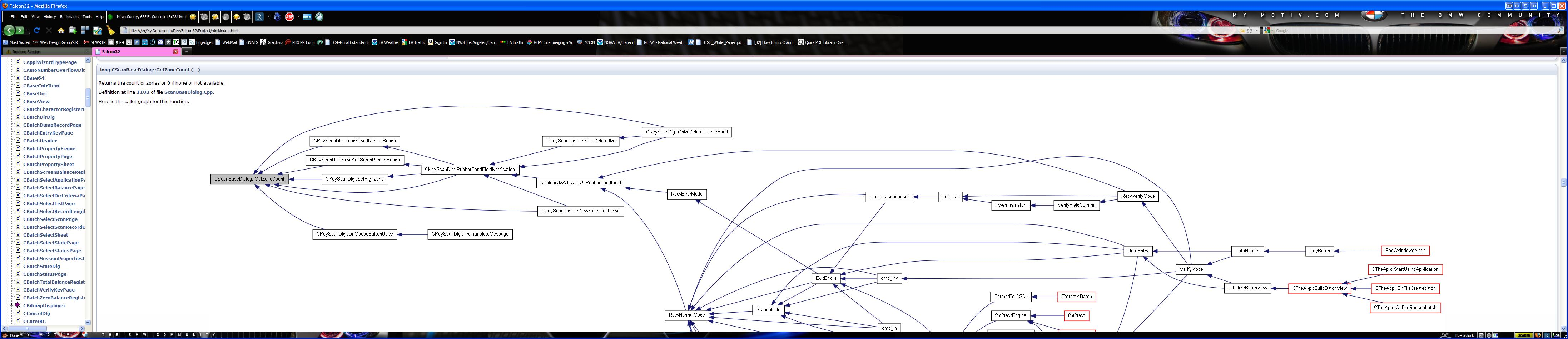Click the broom clear-history icon
This screenshot has width=1568, height=339.
[110, 30]
